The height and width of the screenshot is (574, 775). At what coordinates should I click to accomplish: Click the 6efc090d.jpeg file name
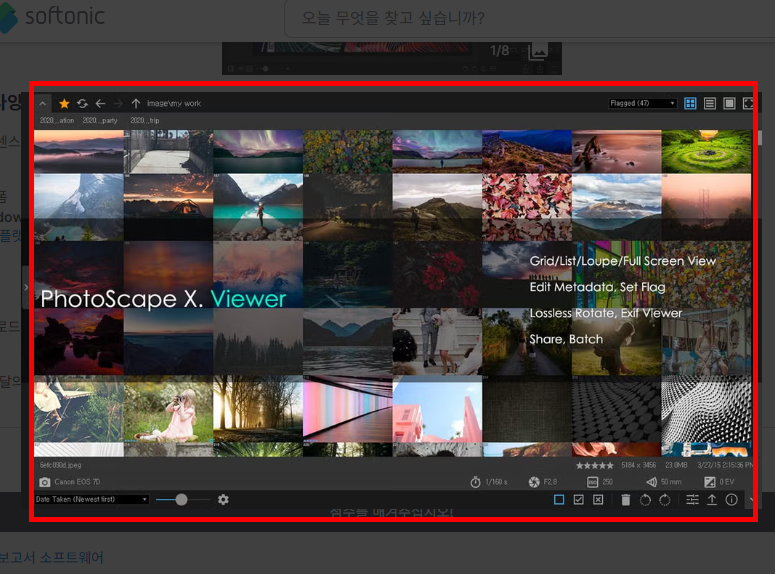[x=60, y=465]
